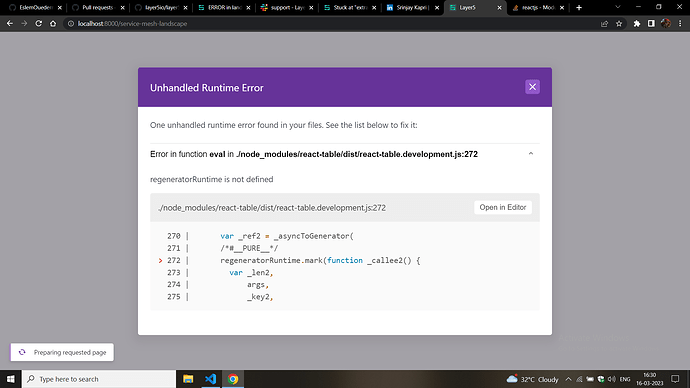Open error file with Open in Editor
The width and height of the screenshot is (690, 388).
(503, 207)
